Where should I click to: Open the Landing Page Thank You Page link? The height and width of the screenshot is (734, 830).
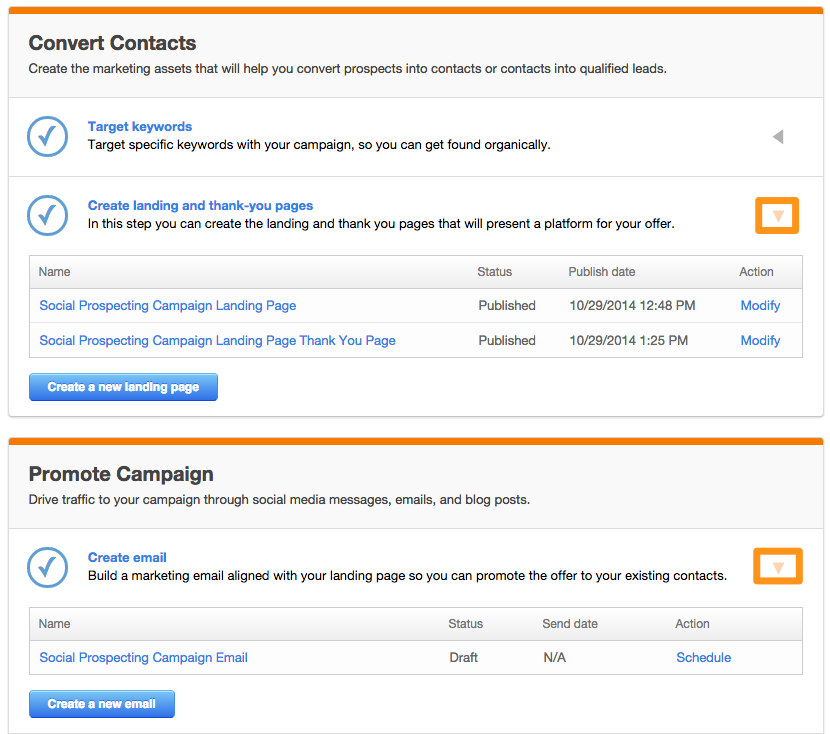(x=217, y=341)
